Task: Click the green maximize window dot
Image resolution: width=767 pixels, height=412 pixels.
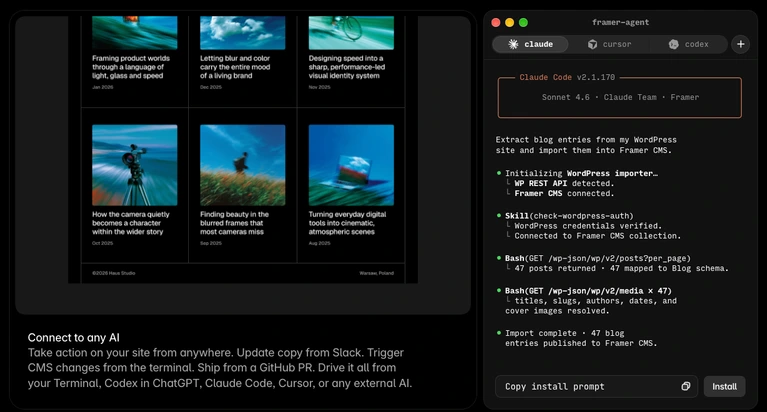Action: (x=523, y=23)
